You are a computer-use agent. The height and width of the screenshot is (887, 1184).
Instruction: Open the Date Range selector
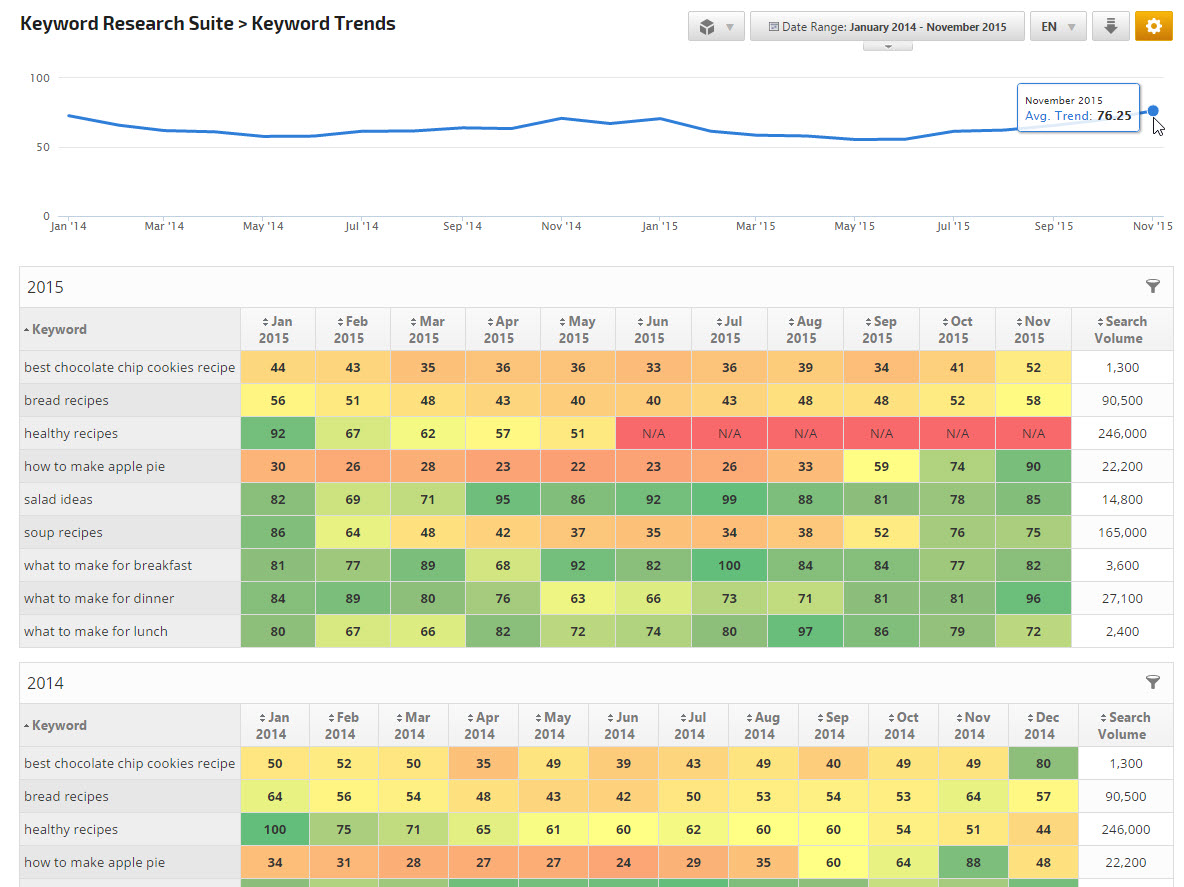point(886,27)
